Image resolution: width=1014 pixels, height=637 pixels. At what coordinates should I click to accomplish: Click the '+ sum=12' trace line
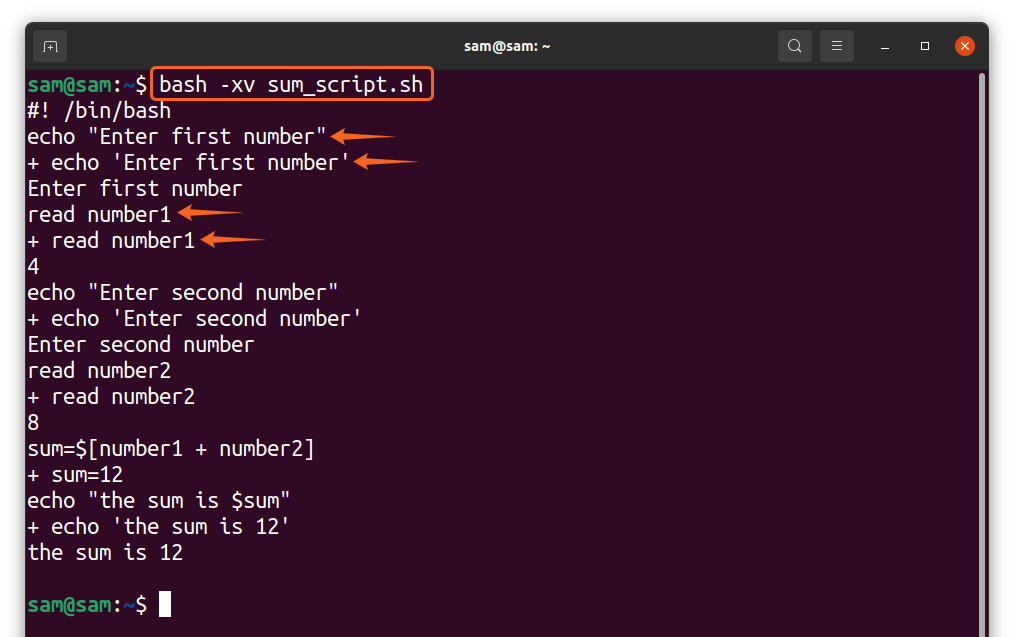coord(75,475)
